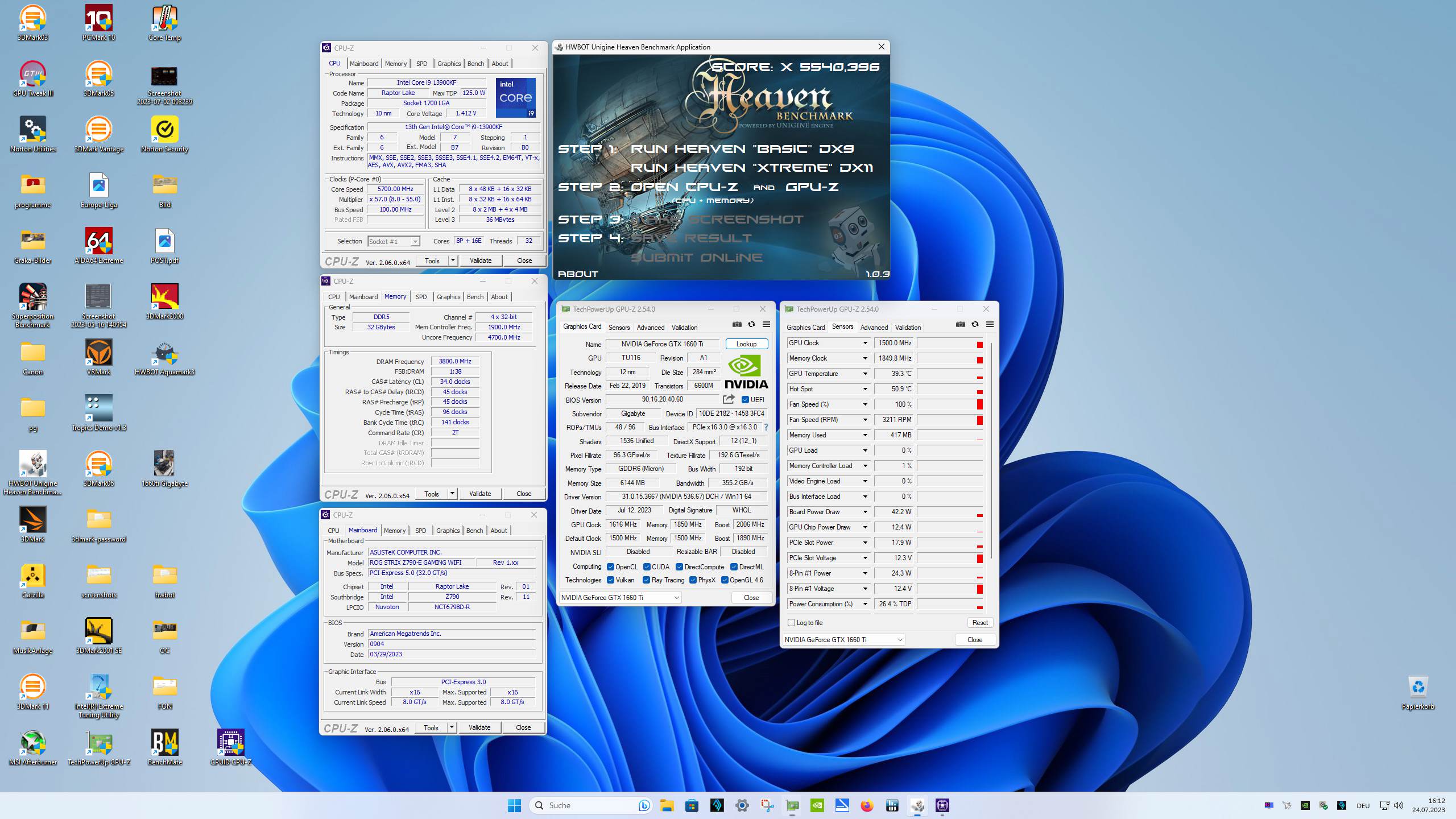Click the screenshot camera icon in GPU-Z Graphics Card window
1456x819 pixels.
tap(737, 324)
